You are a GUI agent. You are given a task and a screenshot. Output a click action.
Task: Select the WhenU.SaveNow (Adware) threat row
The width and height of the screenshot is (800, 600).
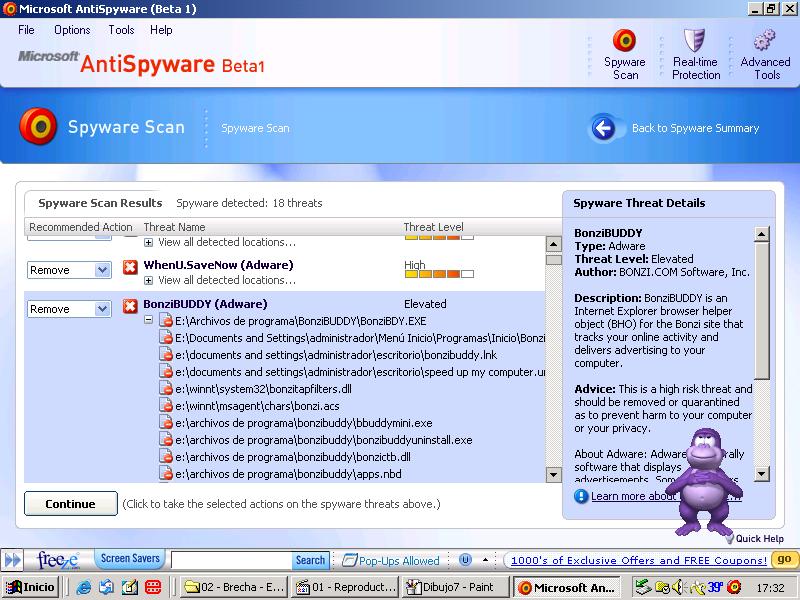(218, 265)
